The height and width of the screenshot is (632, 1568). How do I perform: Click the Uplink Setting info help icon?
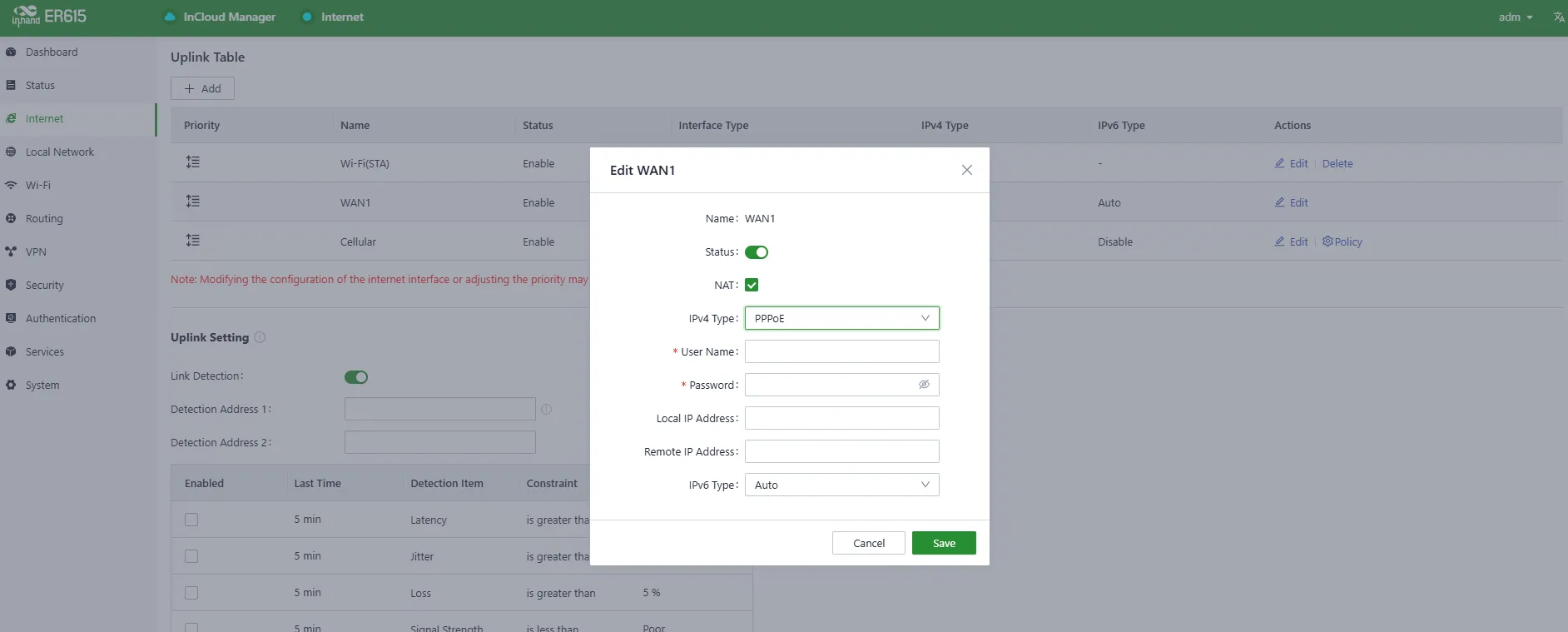click(260, 337)
